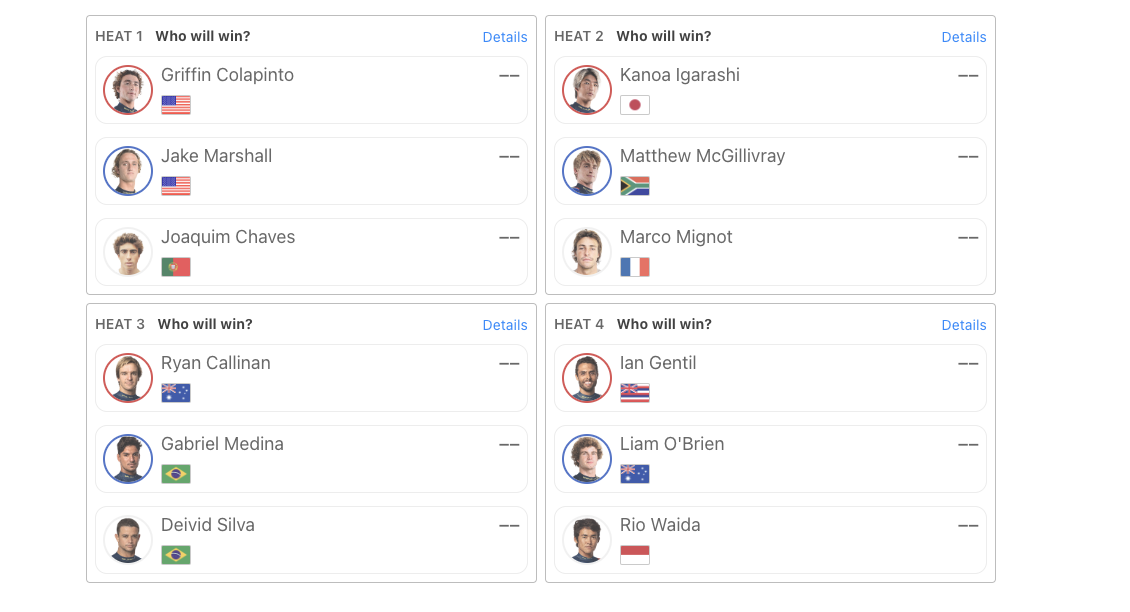
Task: Click the Australia flag under Ryan Callinan
Action: [176, 393]
